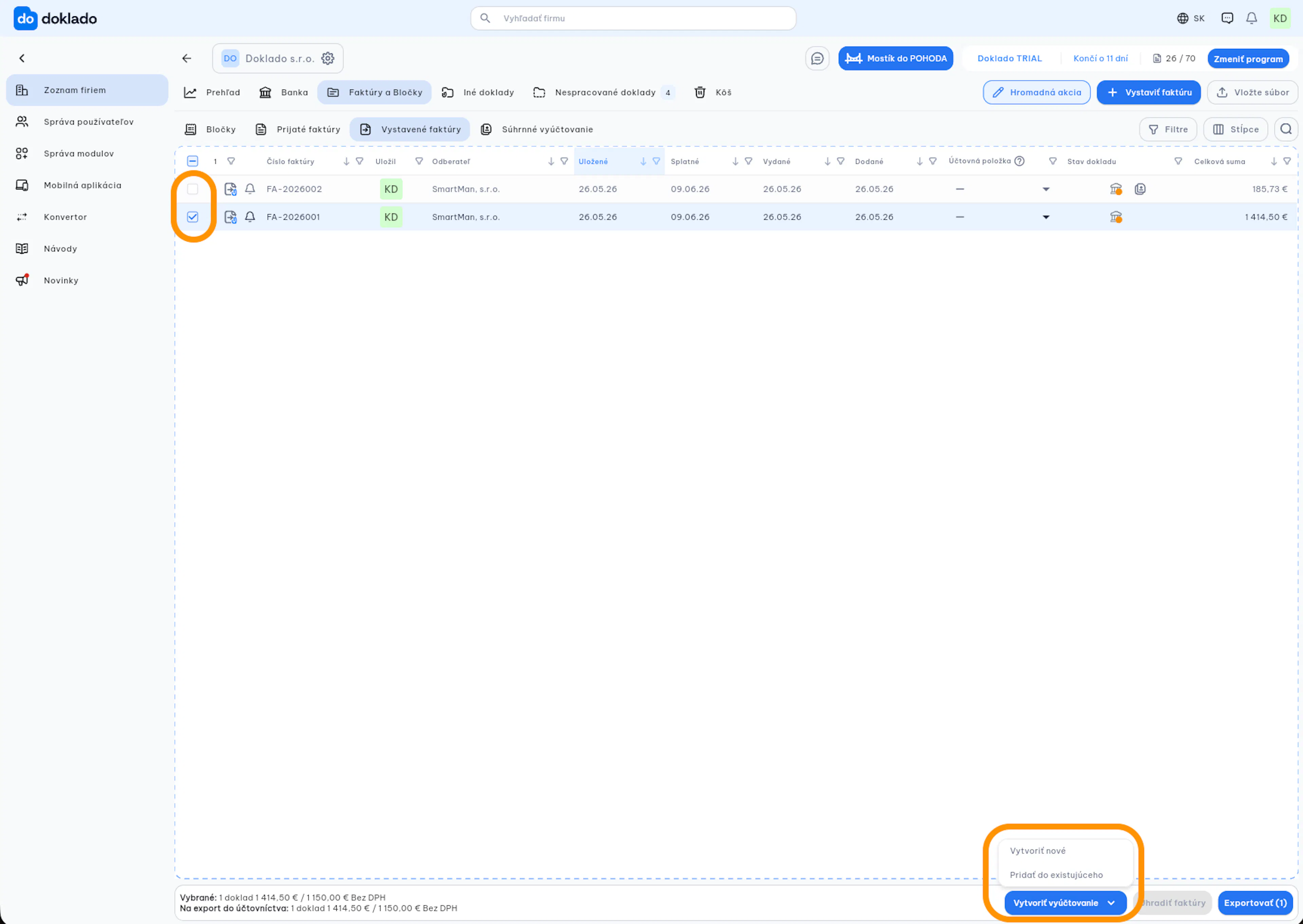Expand Účtovná položka dropdown for FA-2026001

pos(1046,217)
